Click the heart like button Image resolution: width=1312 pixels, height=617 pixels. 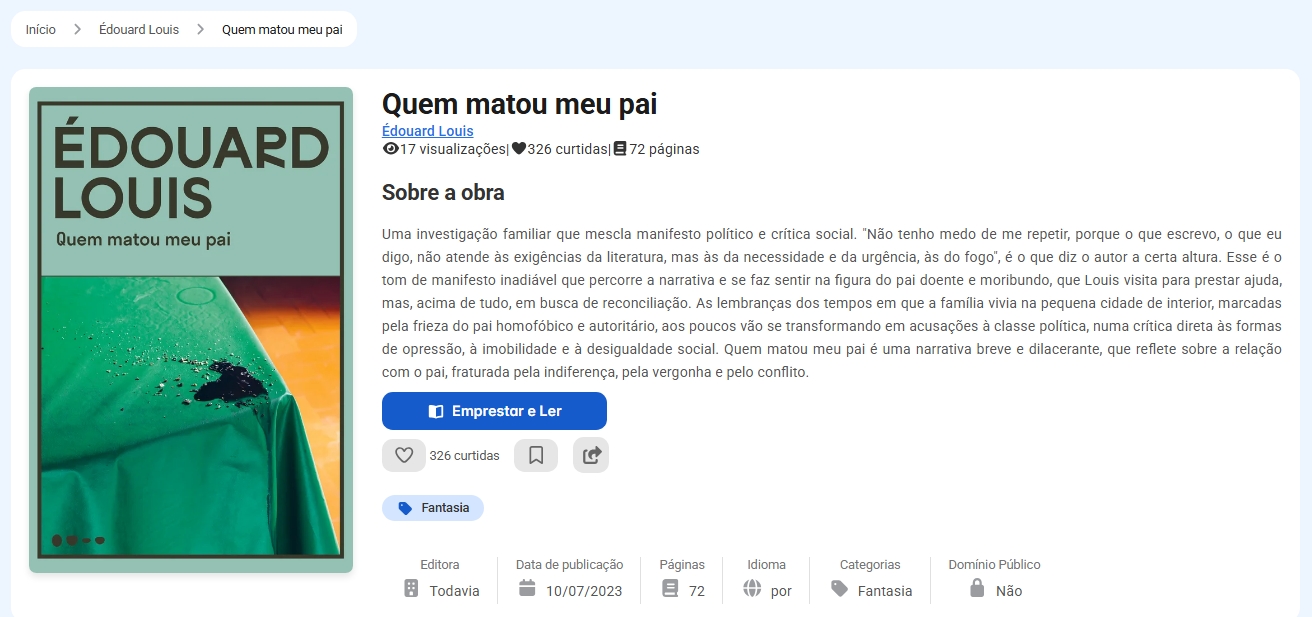pos(404,456)
